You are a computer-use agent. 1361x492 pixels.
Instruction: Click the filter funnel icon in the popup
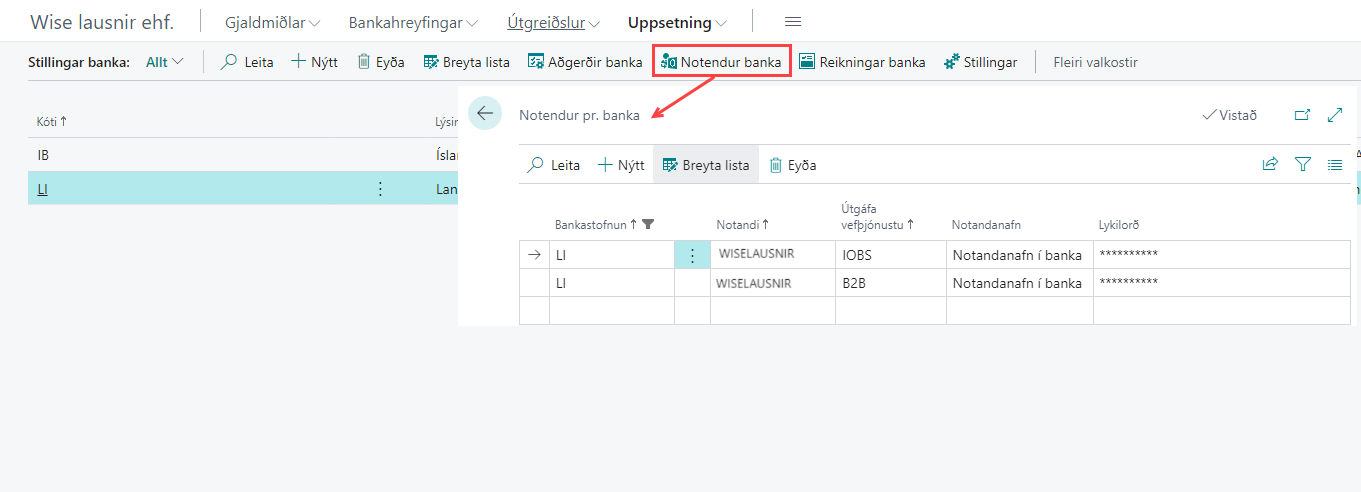click(1302, 165)
